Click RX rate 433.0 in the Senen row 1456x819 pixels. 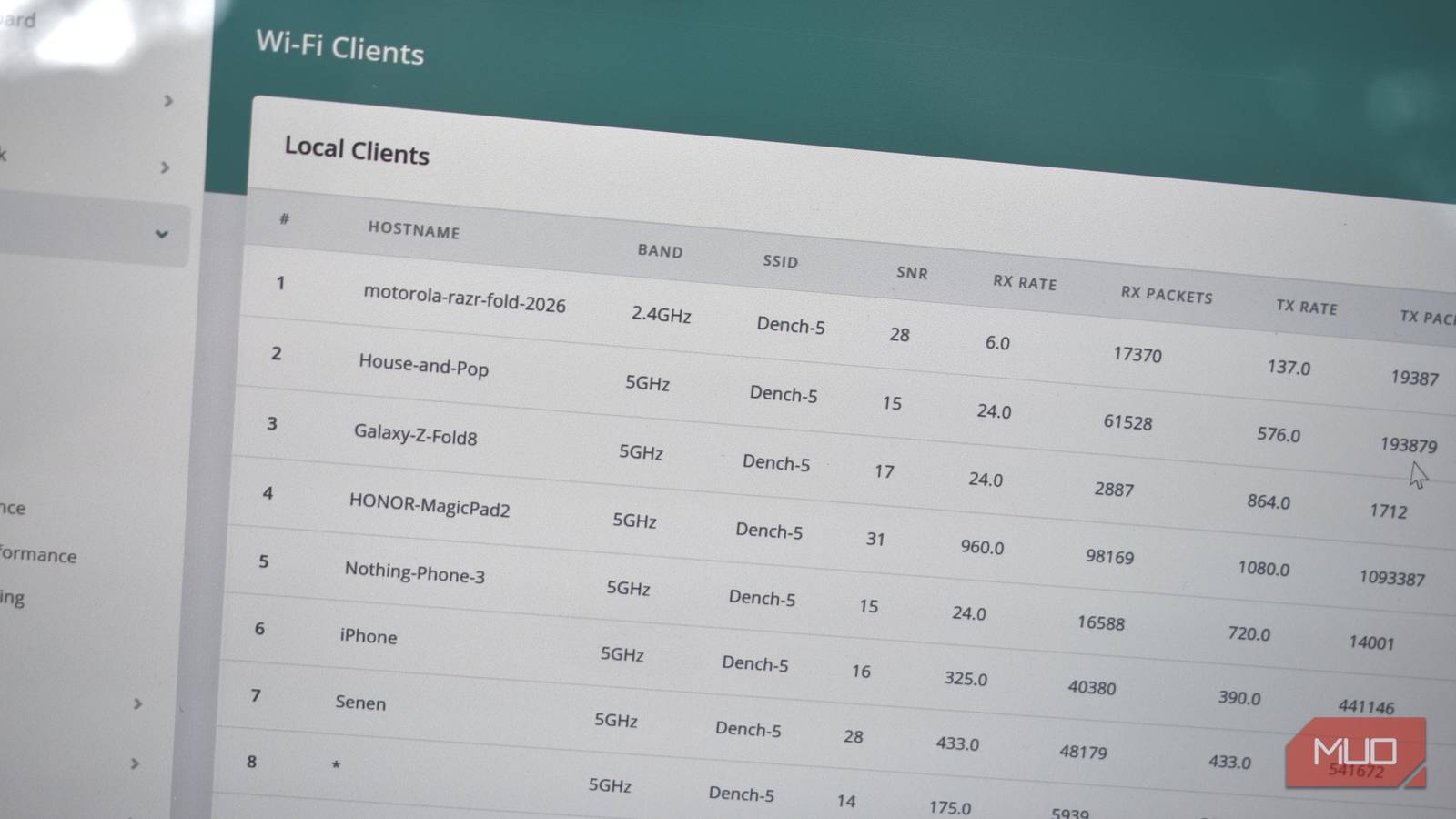click(957, 743)
